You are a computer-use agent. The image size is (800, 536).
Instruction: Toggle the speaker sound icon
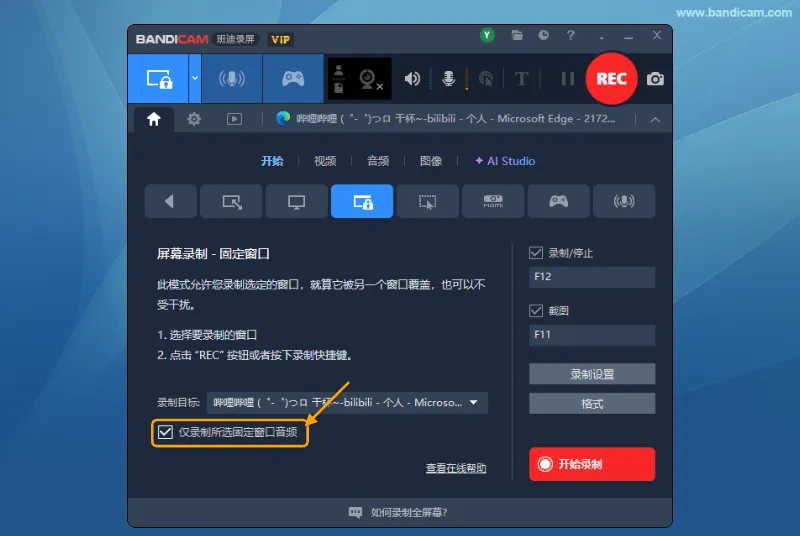412,79
